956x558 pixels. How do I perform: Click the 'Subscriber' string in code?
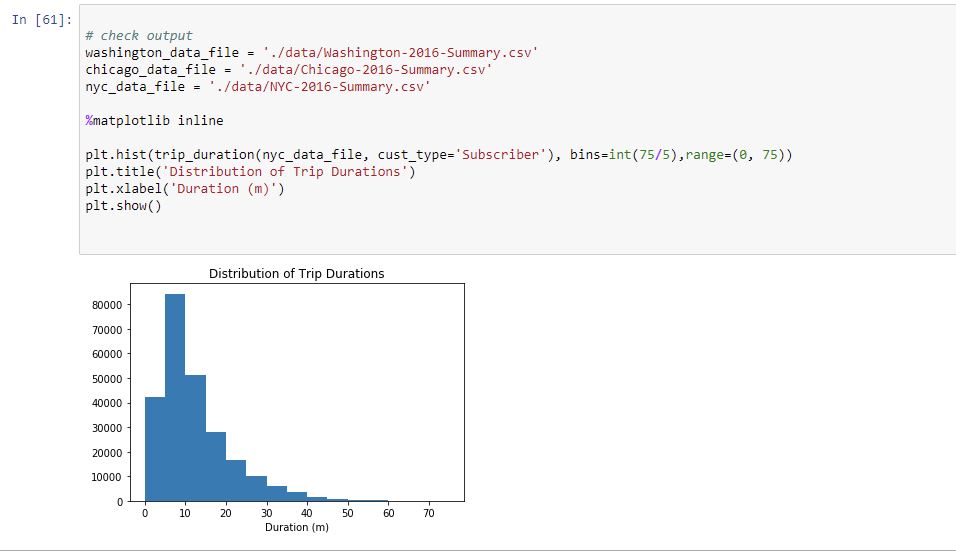(501, 155)
